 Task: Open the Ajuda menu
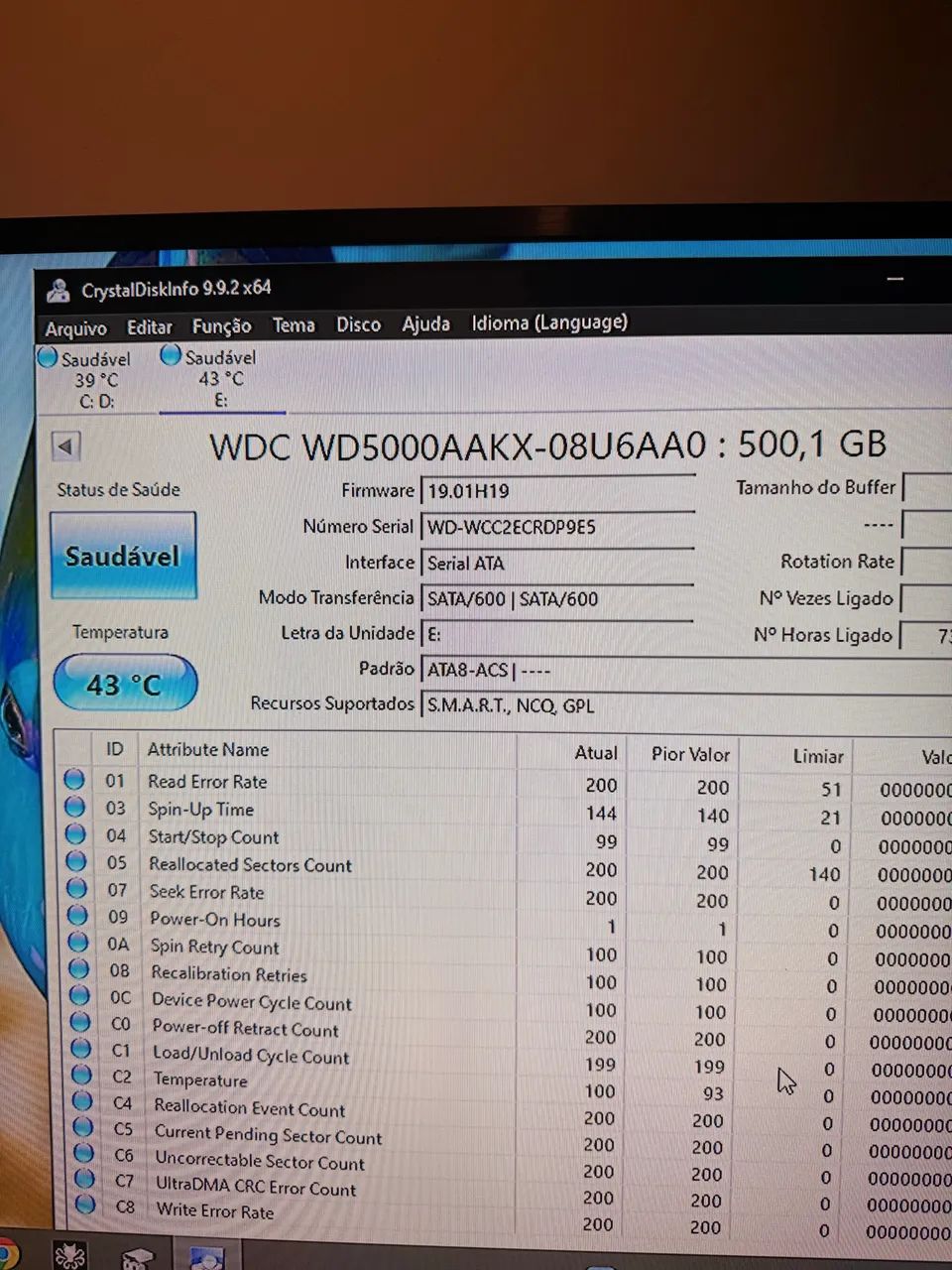click(x=426, y=324)
